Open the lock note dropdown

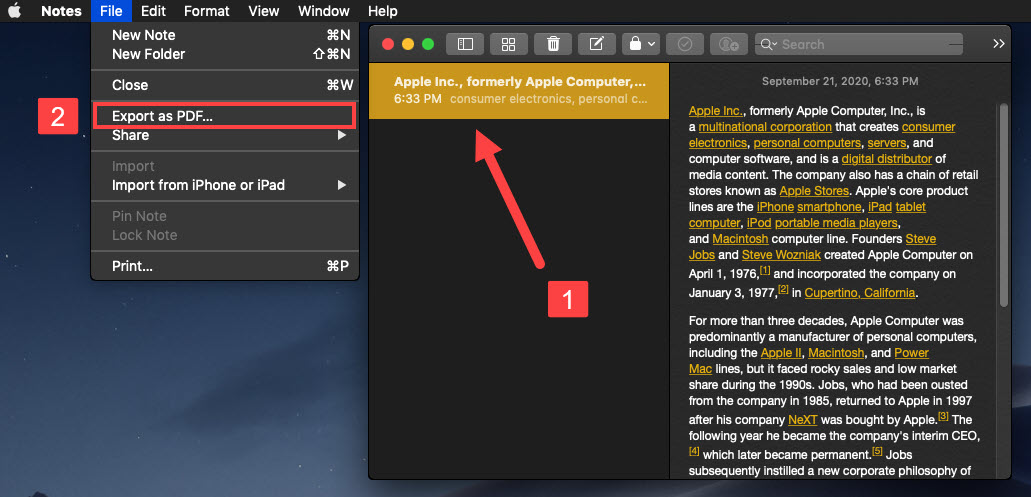(x=640, y=44)
